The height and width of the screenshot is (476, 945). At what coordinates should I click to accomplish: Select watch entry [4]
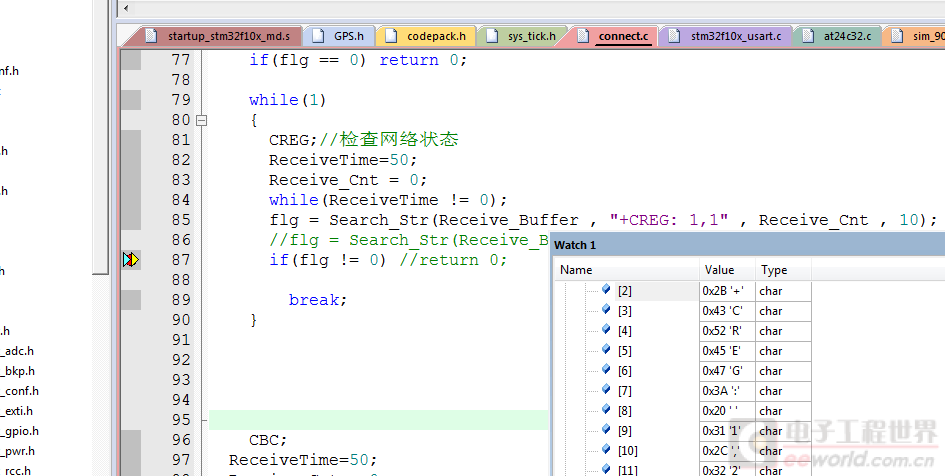coord(624,331)
